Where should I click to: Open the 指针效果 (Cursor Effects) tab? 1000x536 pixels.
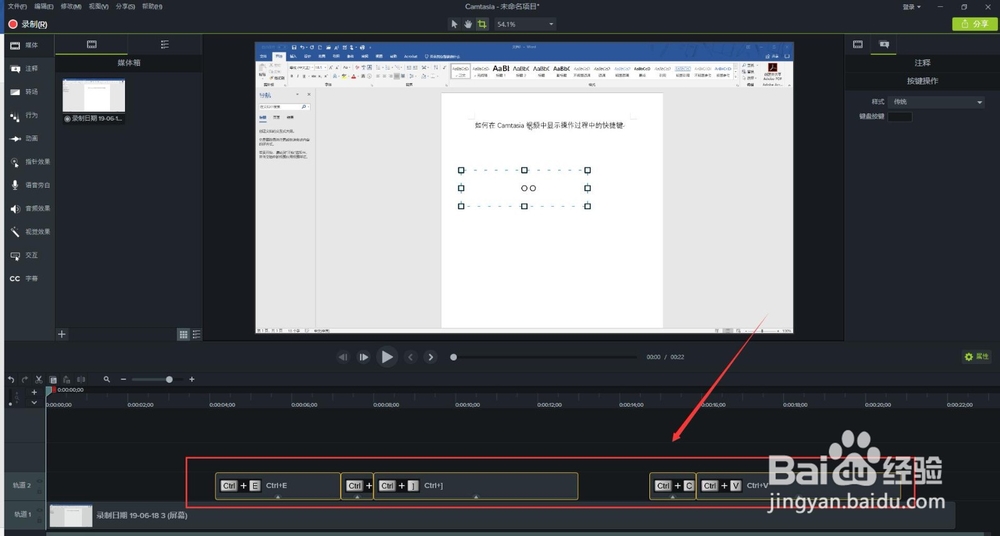29,162
